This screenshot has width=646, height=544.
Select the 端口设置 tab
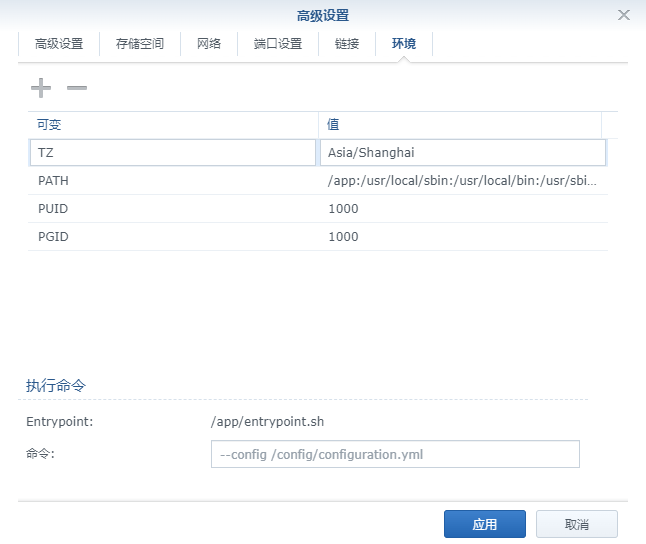point(278,44)
